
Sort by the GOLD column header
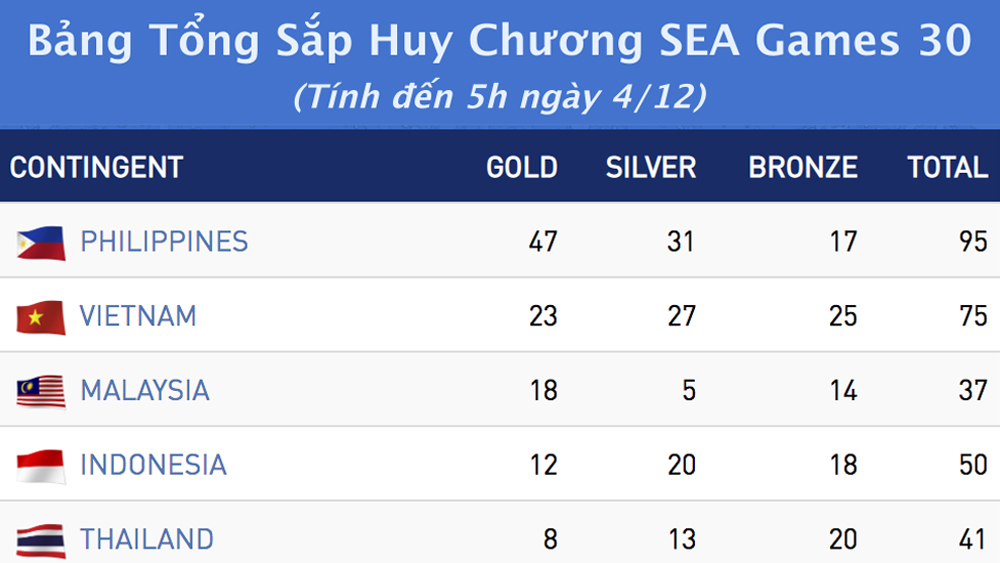(522, 167)
